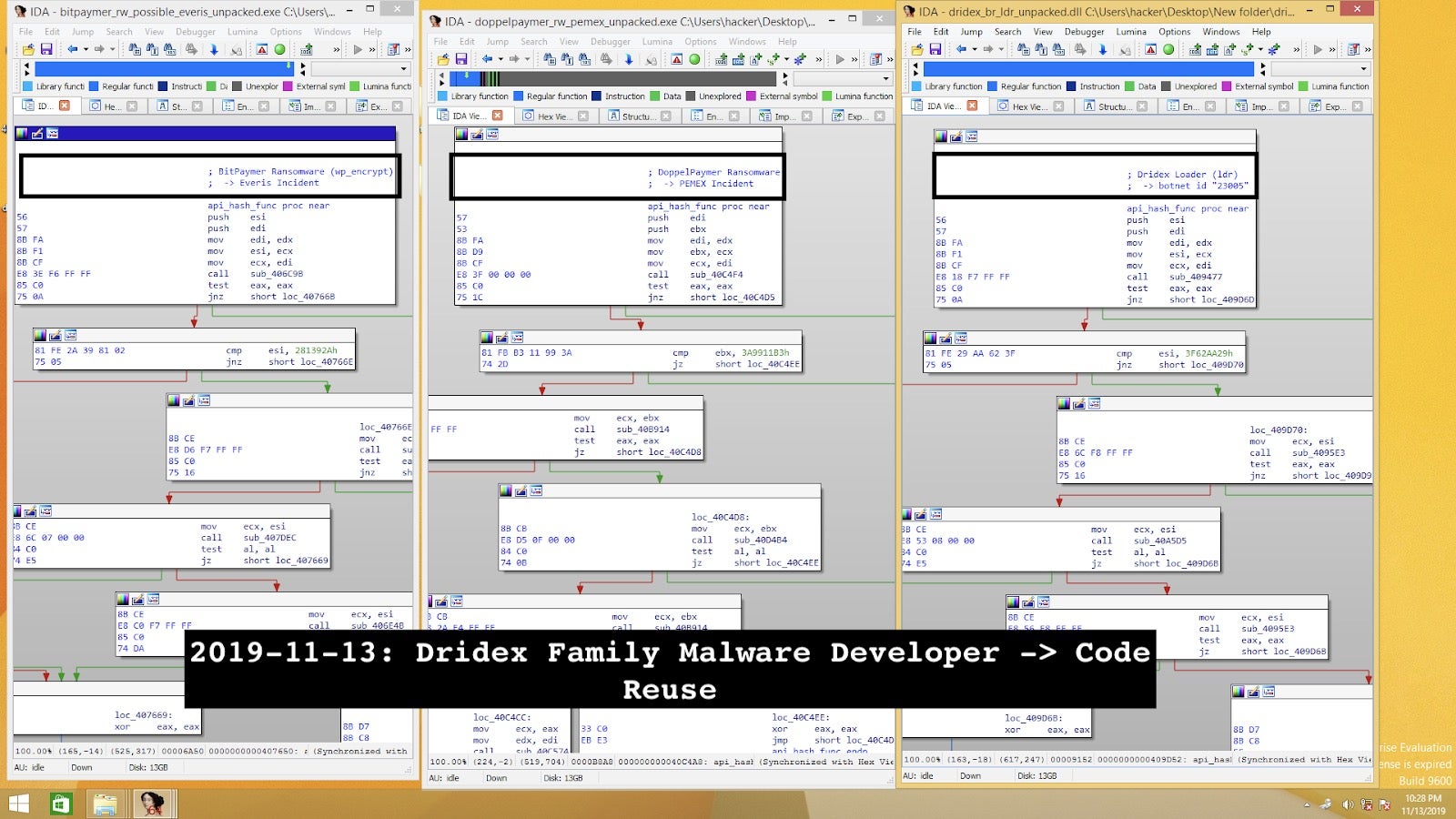Expand the back arrow history dropdown in the dridex window
1456x819 pixels.
coord(974,49)
